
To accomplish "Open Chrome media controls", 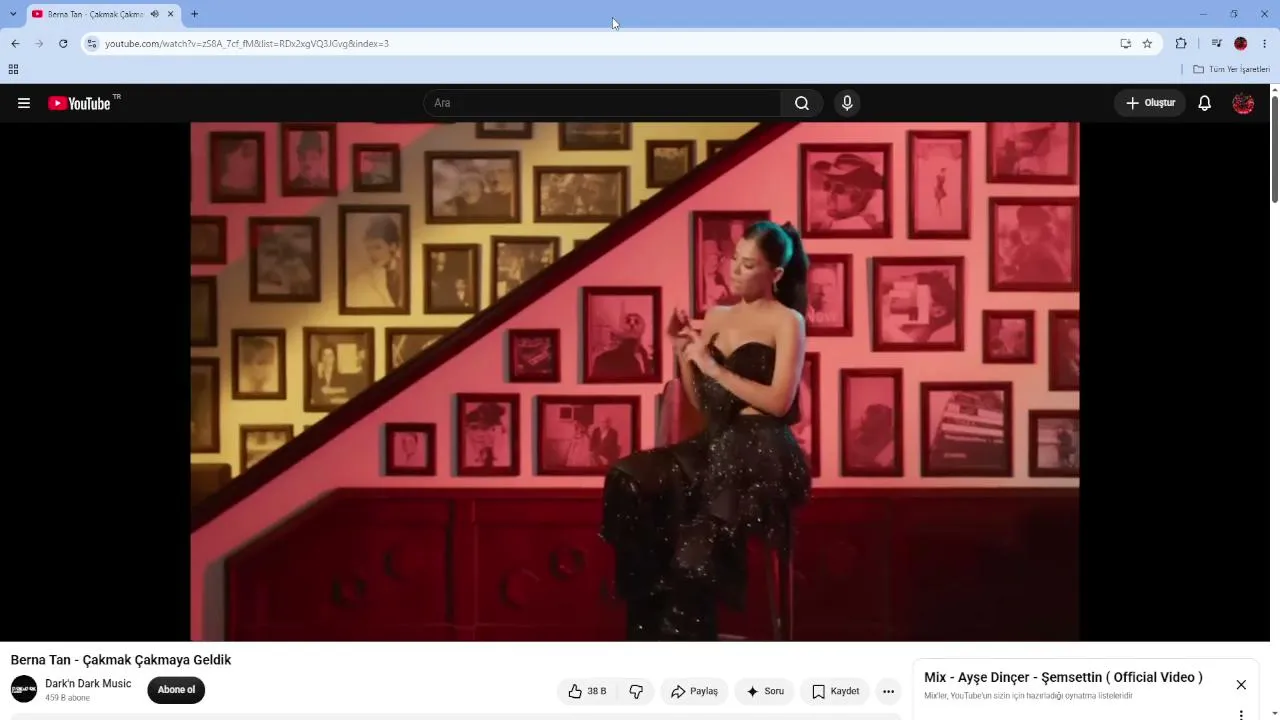I will 1216,43.
